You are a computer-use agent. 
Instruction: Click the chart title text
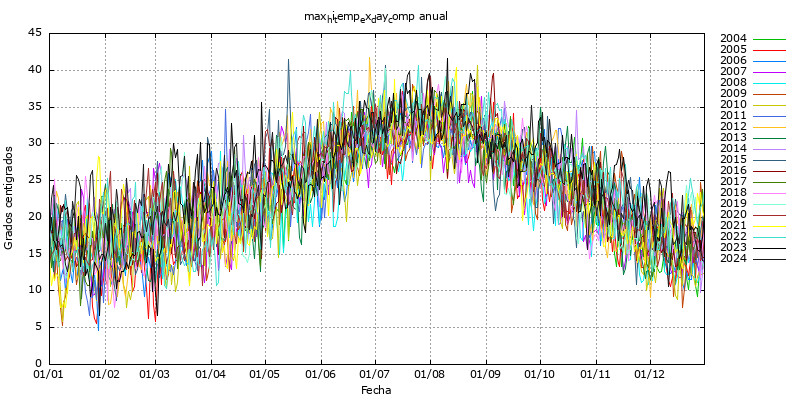[x=377, y=17]
